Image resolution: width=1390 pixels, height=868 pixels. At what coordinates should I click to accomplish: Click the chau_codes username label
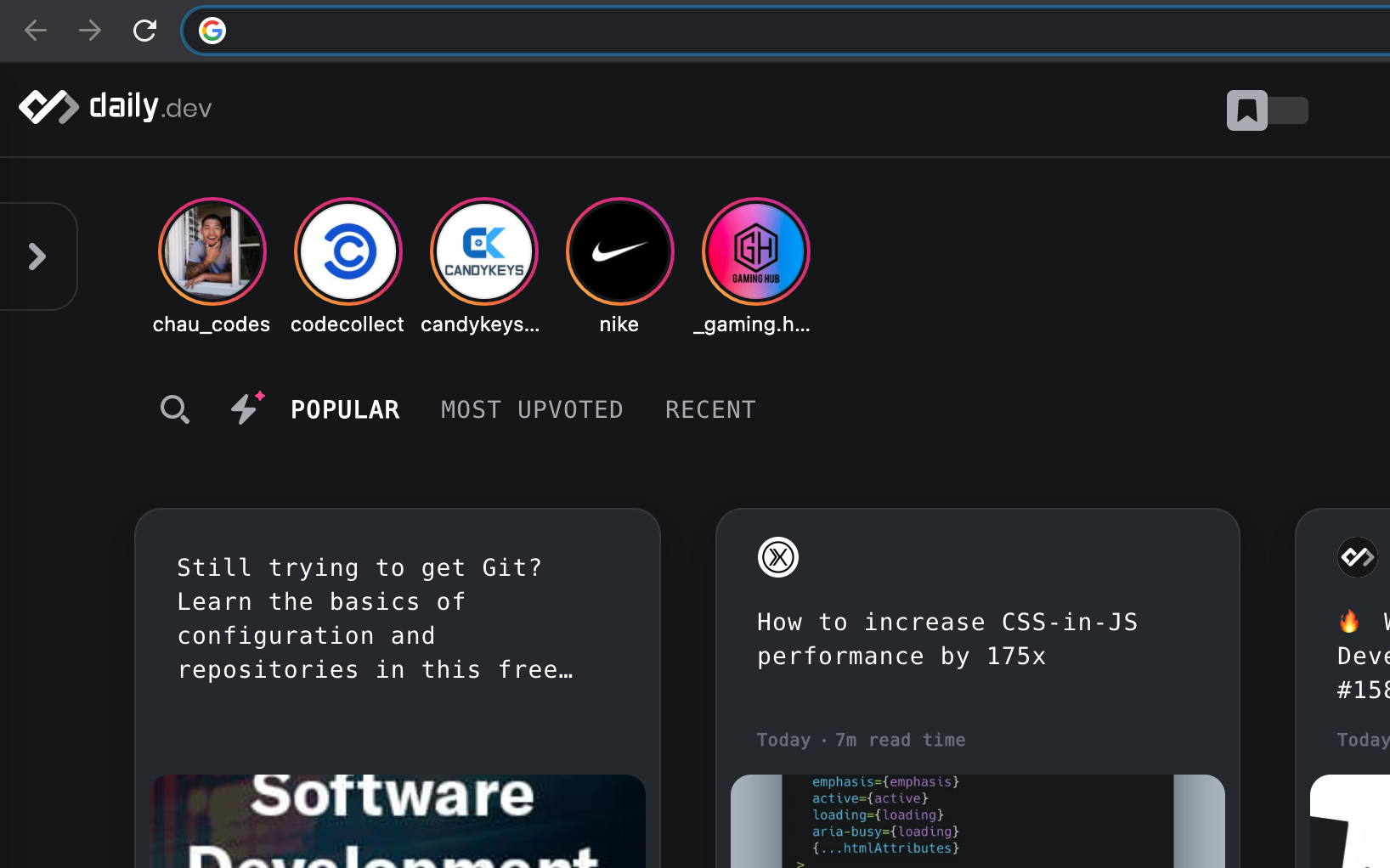[212, 324]
